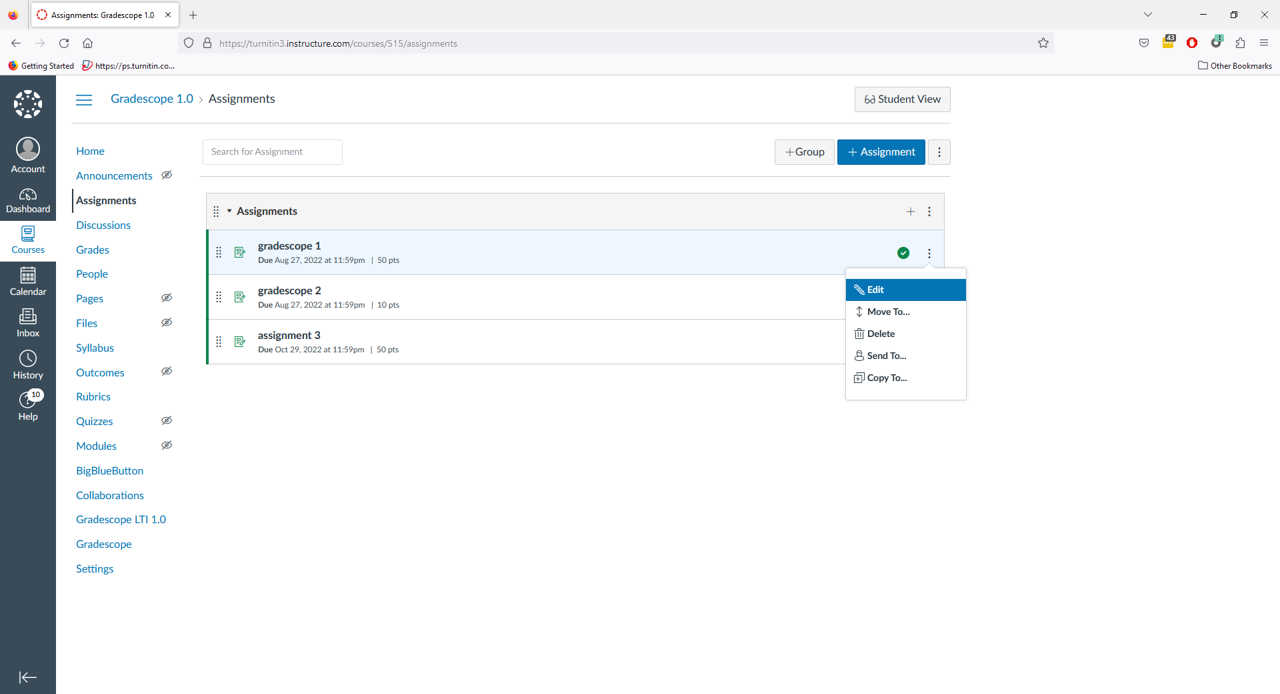Open assignments page settings kebab menu
Screen dimensions: 1280x694
[939, 152]
